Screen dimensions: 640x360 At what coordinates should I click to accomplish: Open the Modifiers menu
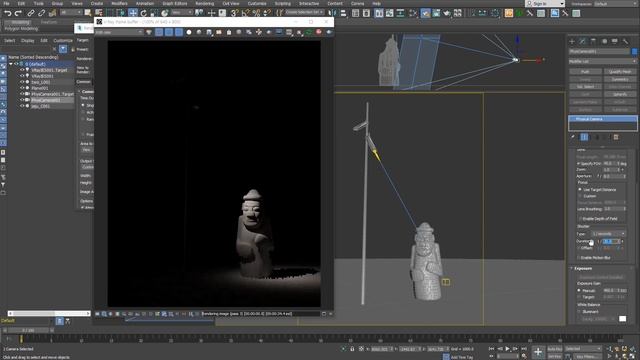tap(120, 3)
